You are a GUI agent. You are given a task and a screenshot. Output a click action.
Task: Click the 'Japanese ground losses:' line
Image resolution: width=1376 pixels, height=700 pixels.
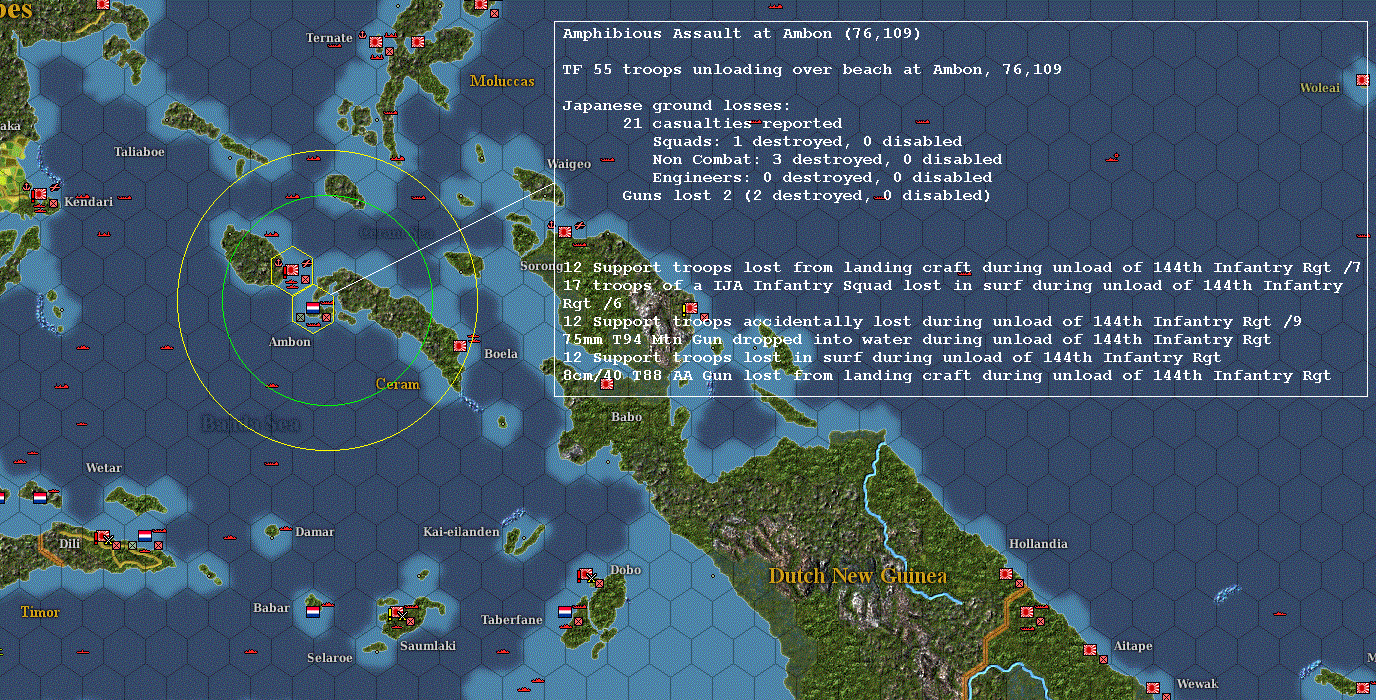(x=677, y=106)
